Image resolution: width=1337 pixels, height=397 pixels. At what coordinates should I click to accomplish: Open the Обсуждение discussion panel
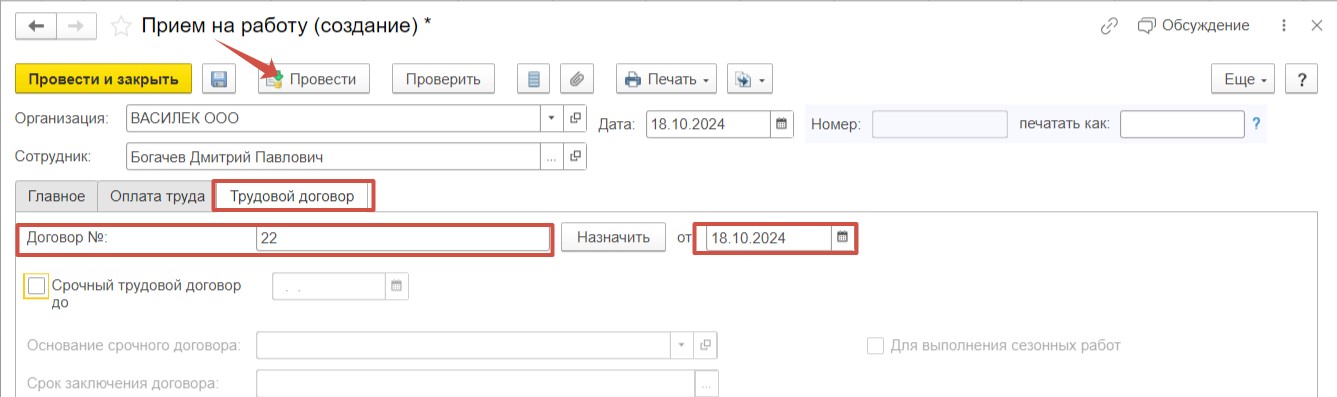coord(1194,25)
